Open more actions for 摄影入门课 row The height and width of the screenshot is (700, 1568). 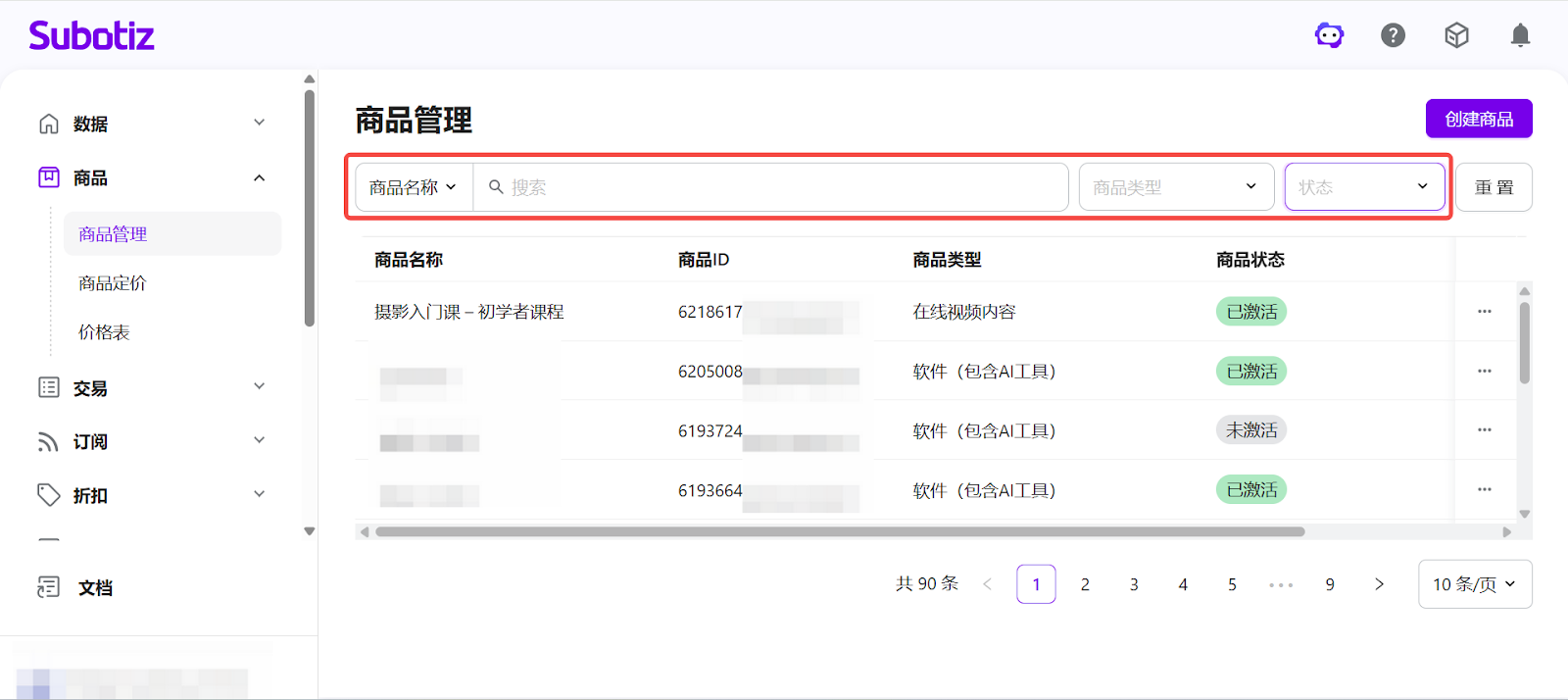[1484, 312]
